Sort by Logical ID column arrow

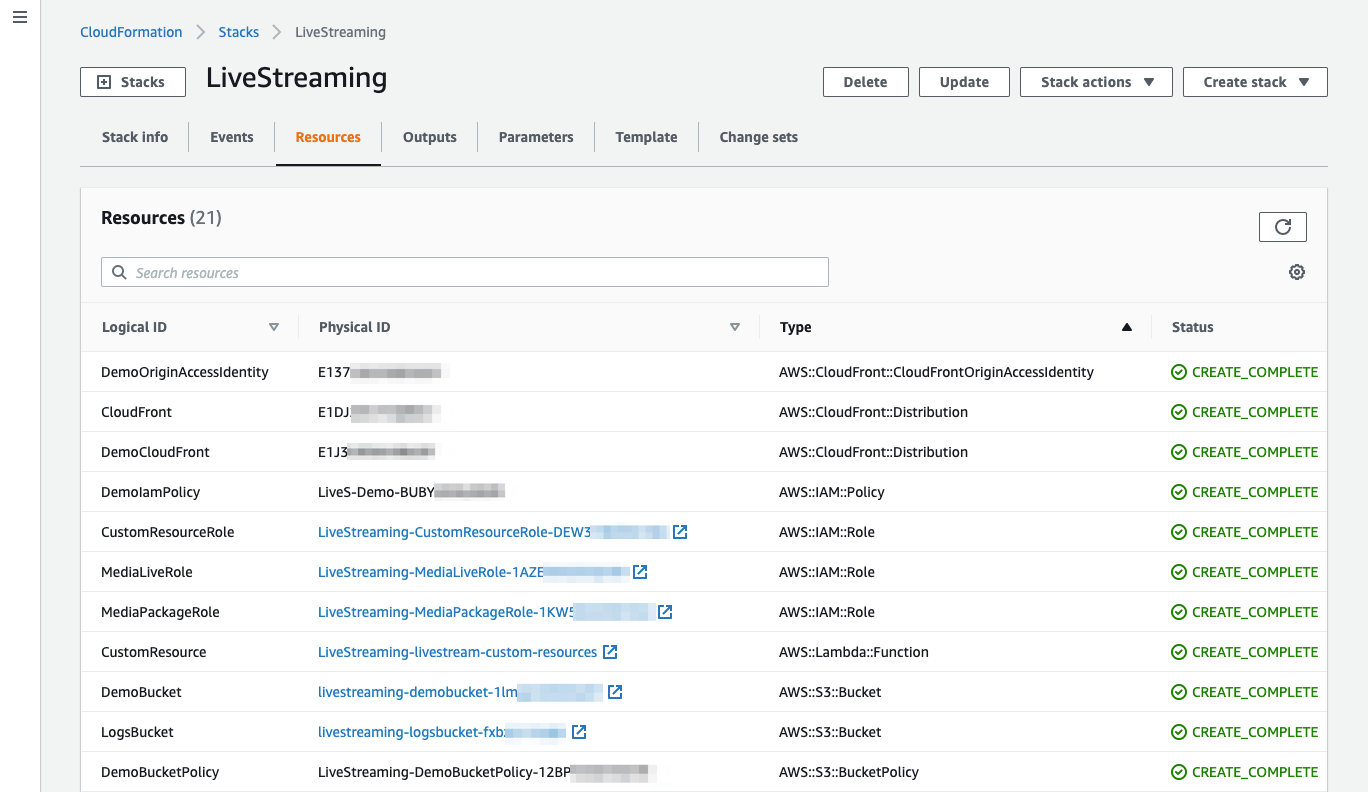pyautogui.click(x=274, y=327)
